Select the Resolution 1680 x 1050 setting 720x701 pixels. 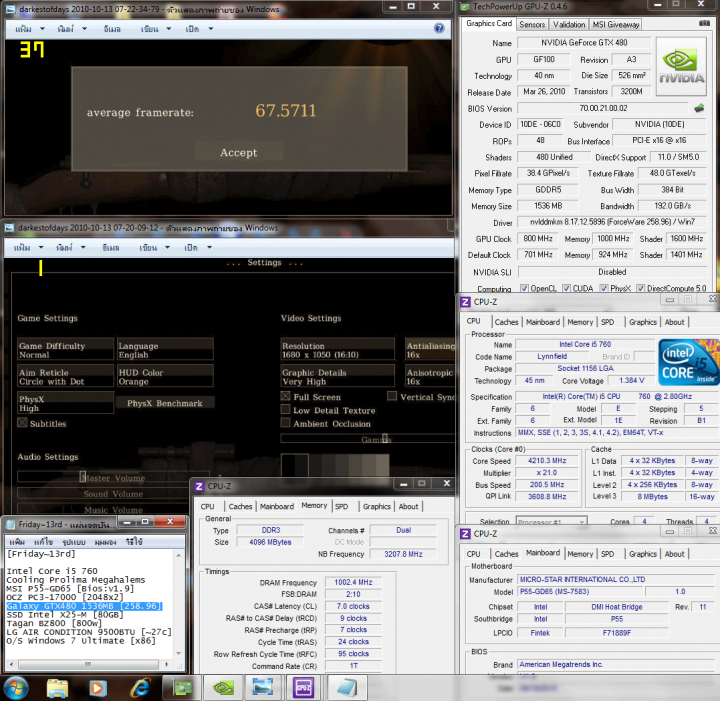338,350
